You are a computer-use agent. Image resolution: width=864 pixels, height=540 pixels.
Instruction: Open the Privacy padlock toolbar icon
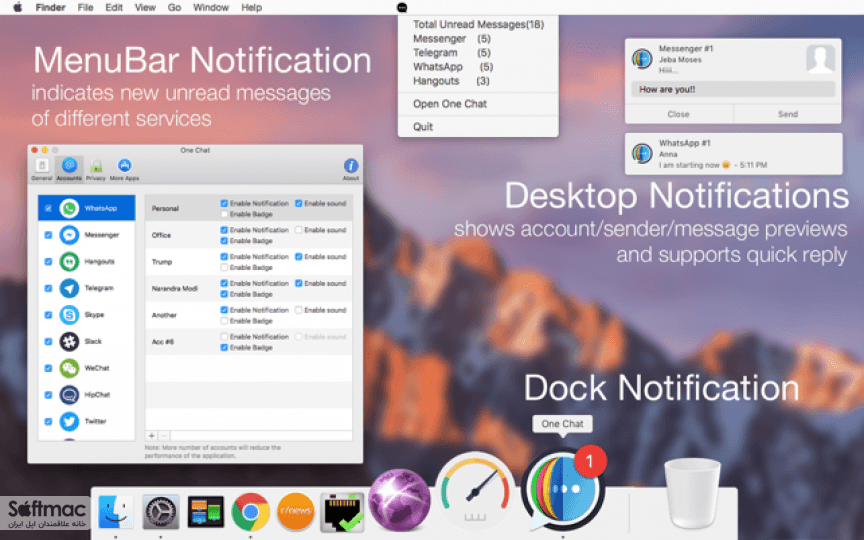point(96,166)
